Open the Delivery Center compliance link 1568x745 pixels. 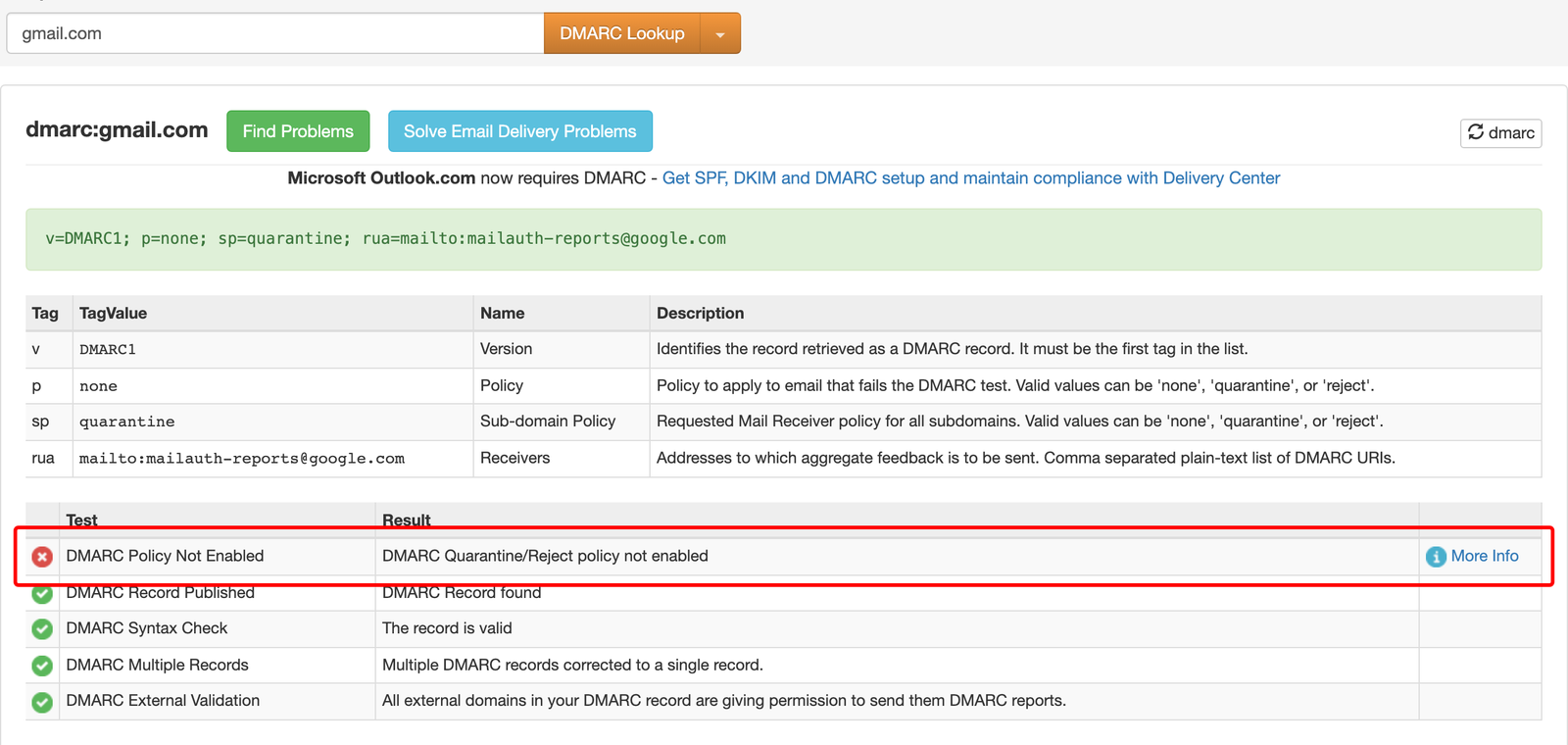pos(971,178)
